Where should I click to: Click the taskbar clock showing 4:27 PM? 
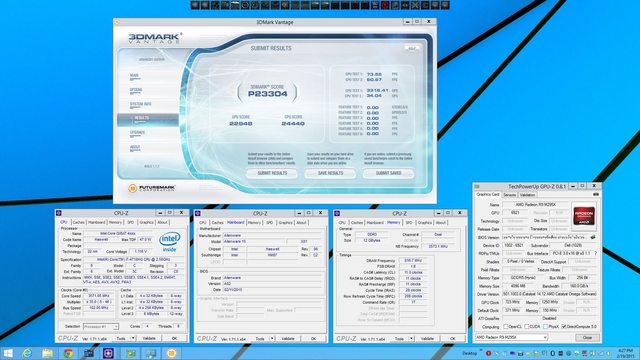625,353
